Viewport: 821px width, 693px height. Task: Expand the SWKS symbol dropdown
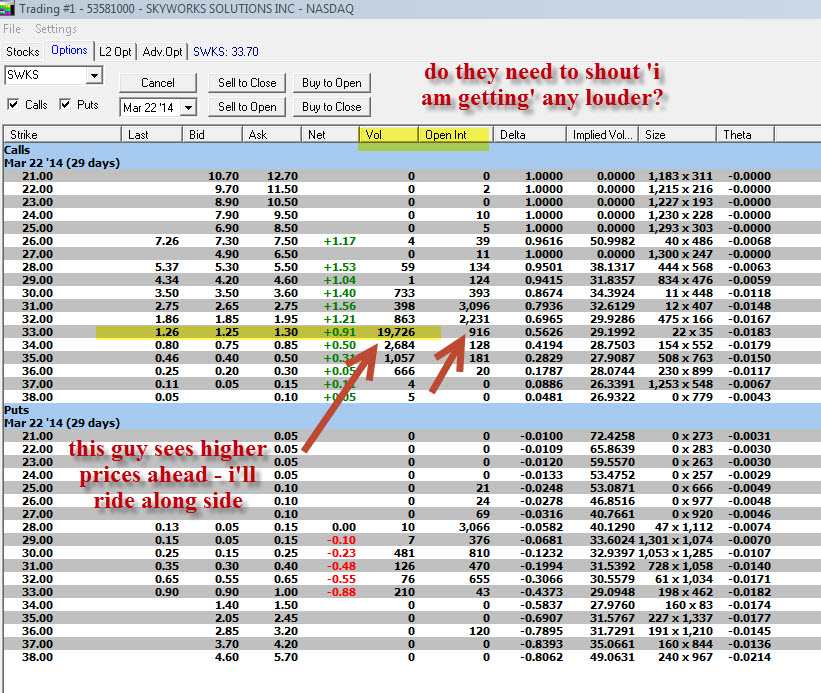point(94,76)
